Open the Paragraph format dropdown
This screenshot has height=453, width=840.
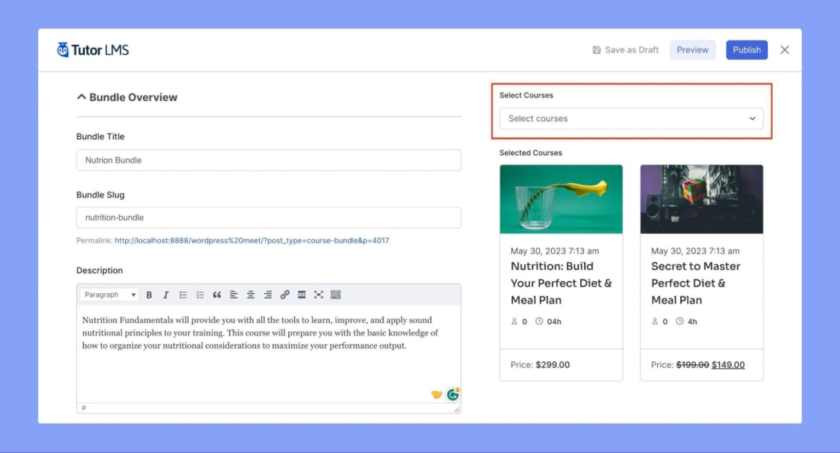(110, 295)
